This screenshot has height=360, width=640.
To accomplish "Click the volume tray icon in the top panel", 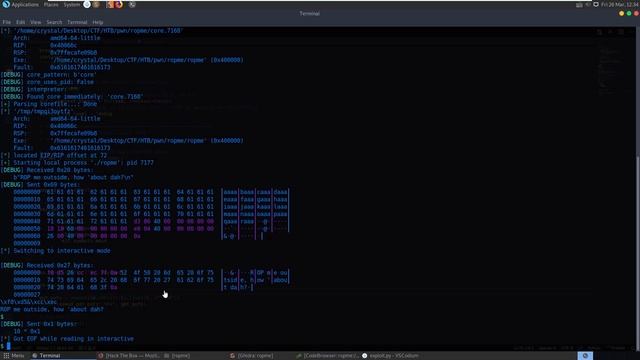I will (x=588, y=4).
